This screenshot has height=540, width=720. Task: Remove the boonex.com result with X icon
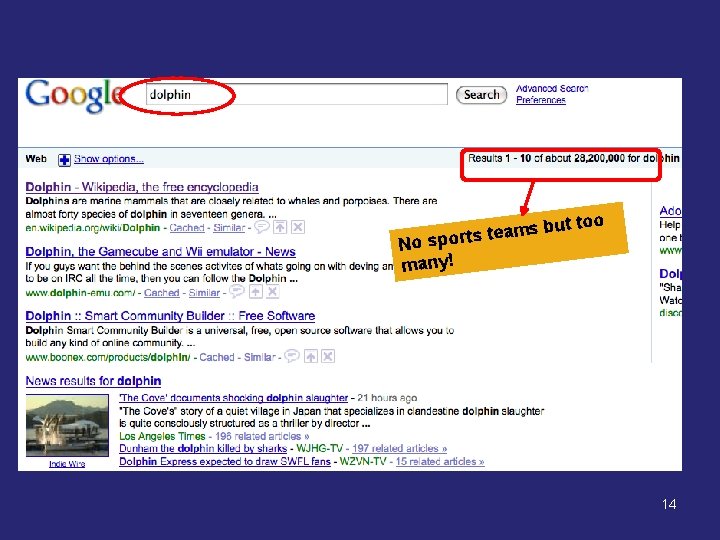coord(328,356)
